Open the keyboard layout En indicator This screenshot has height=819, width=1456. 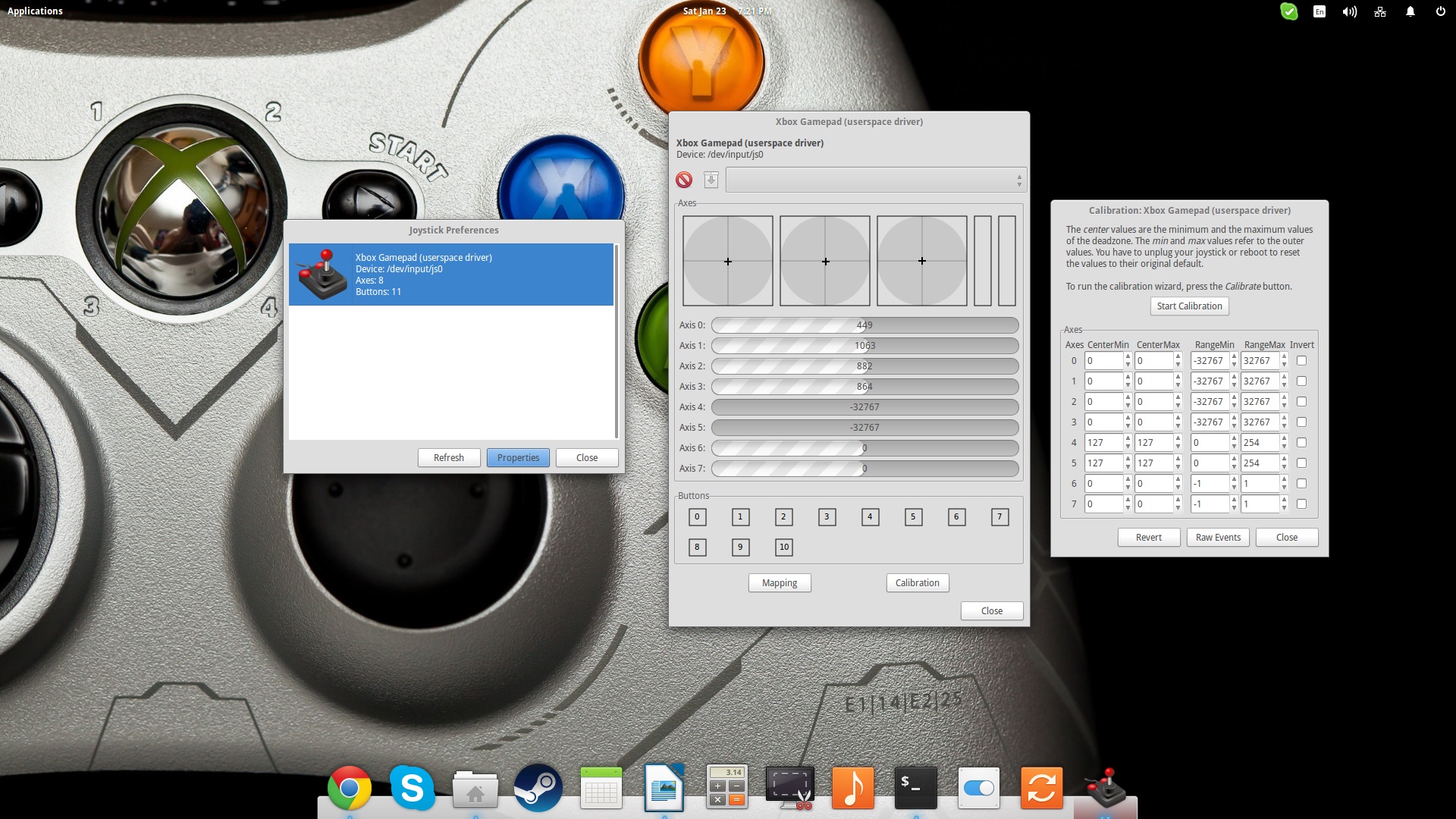(x=1319, y=11)
